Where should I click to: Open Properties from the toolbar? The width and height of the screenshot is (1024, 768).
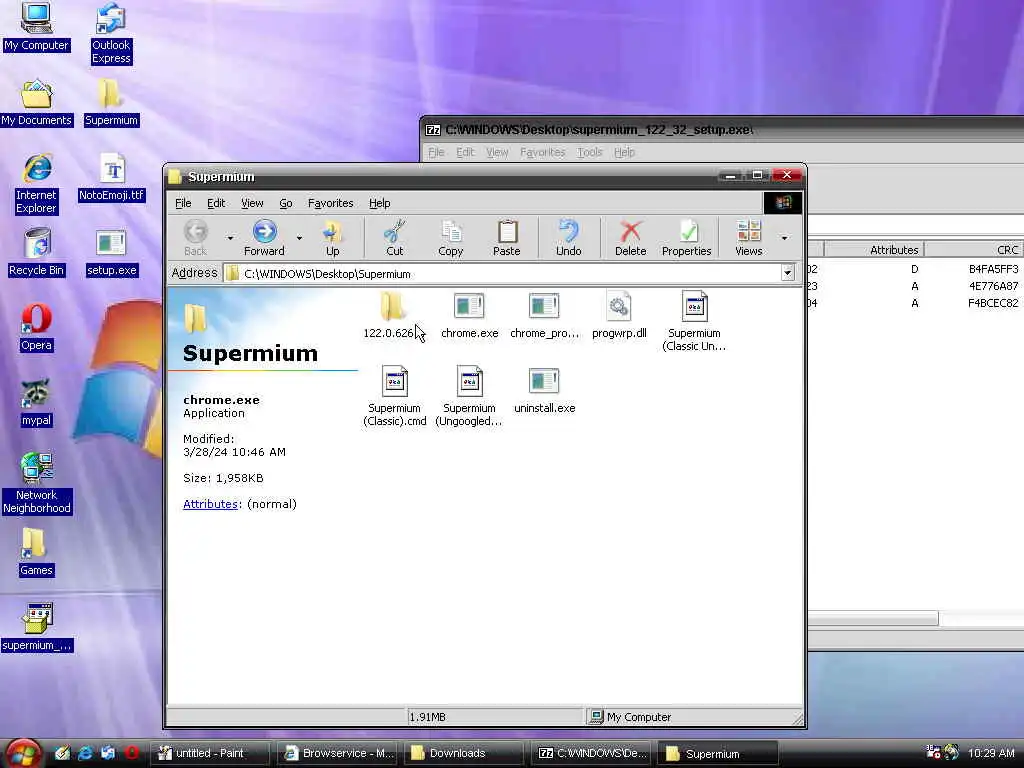[686, 238]
